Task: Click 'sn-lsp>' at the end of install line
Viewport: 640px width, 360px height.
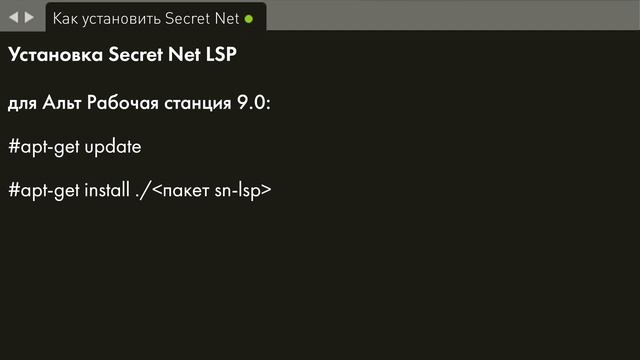Action: pos(243,191)
